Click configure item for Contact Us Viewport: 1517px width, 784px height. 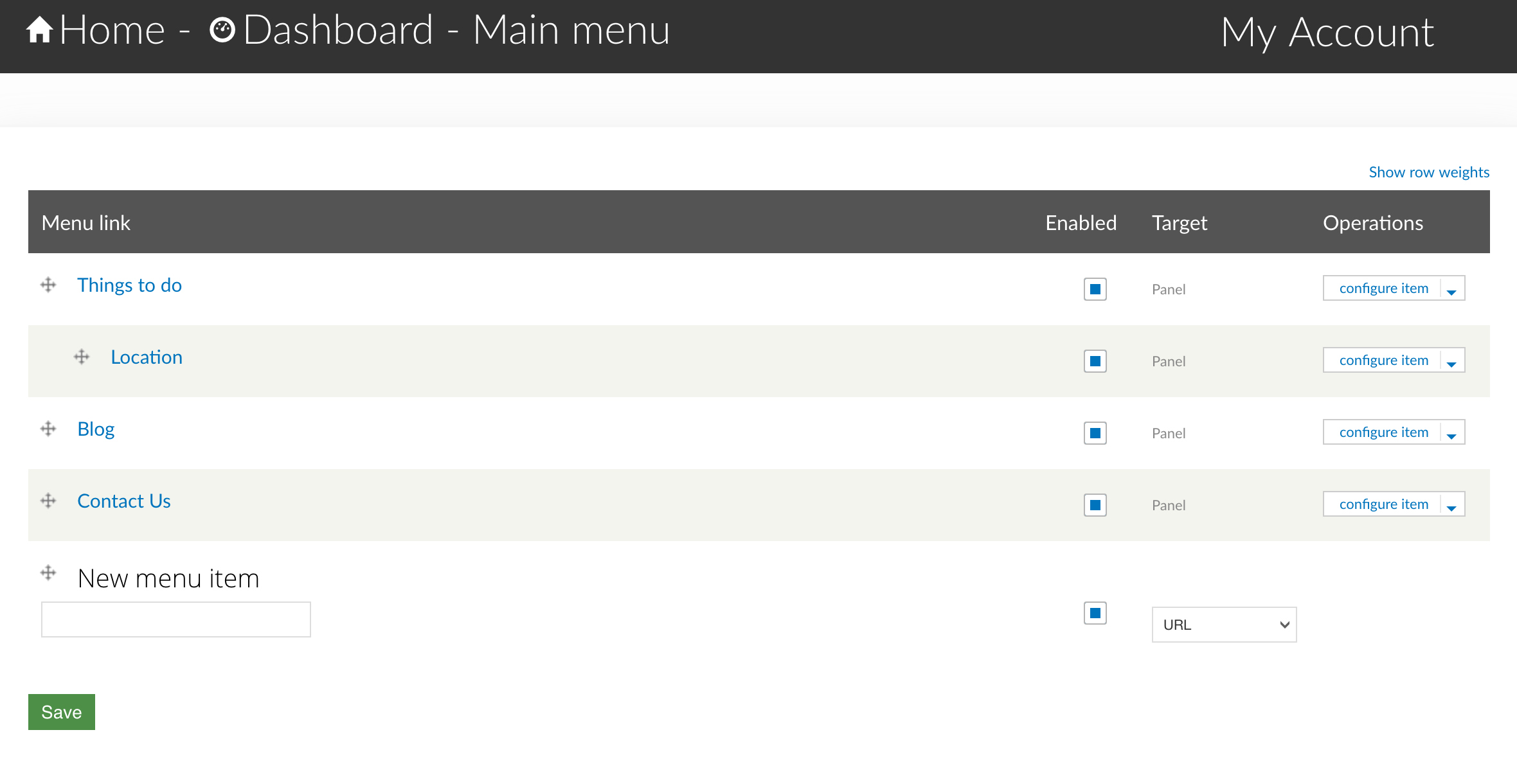(x=1383, y=504)
